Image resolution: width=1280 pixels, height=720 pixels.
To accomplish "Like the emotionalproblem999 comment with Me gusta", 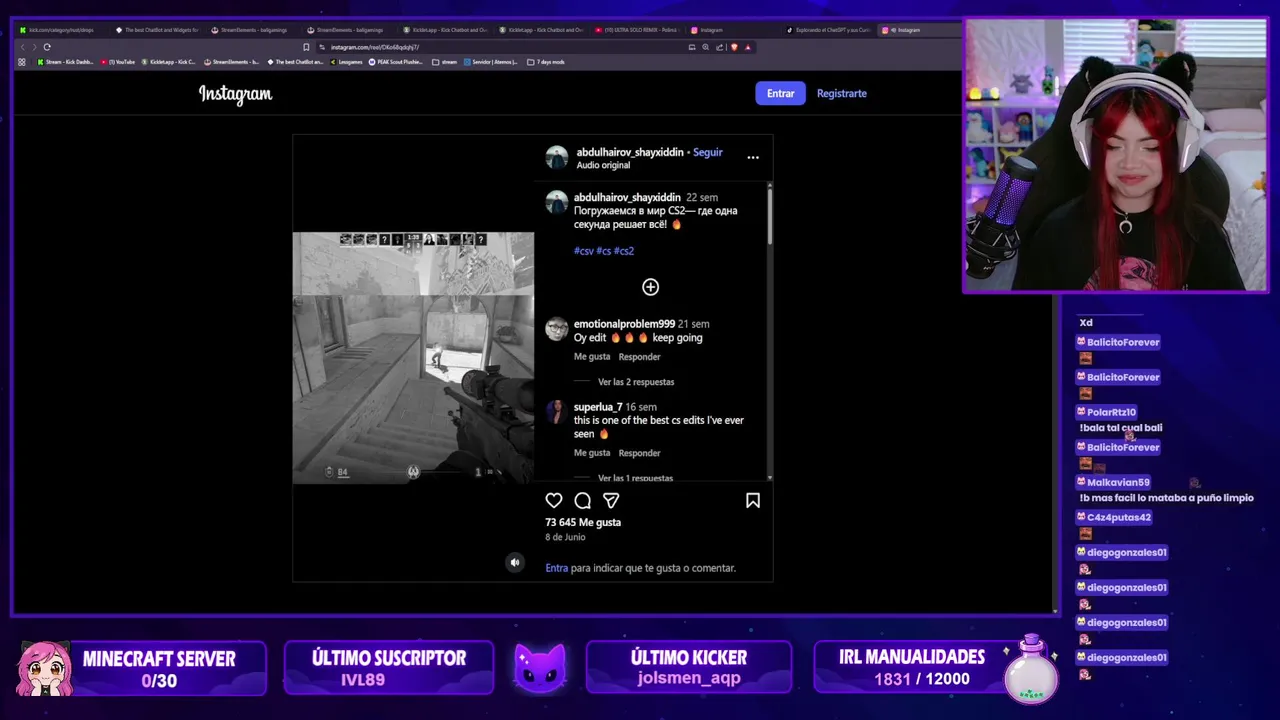I will pos(592,357).
